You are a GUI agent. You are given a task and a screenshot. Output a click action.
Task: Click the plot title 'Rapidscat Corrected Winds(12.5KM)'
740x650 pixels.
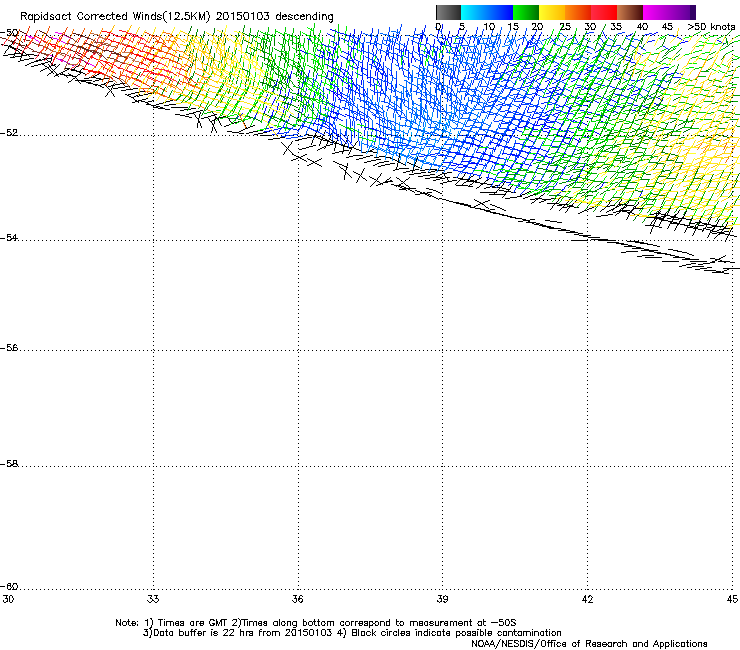115,17
